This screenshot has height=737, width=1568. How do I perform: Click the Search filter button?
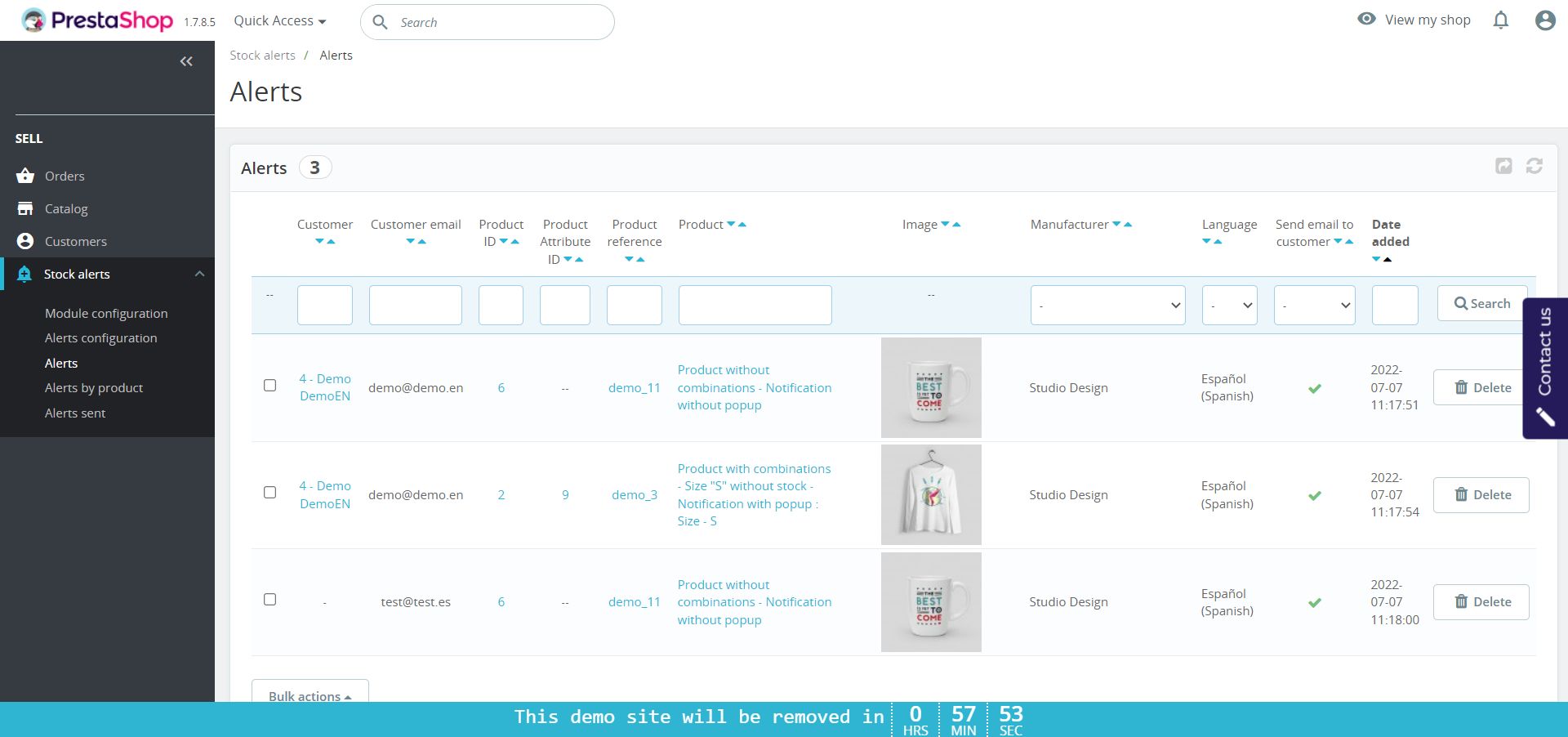click(x=1482, y=303)
